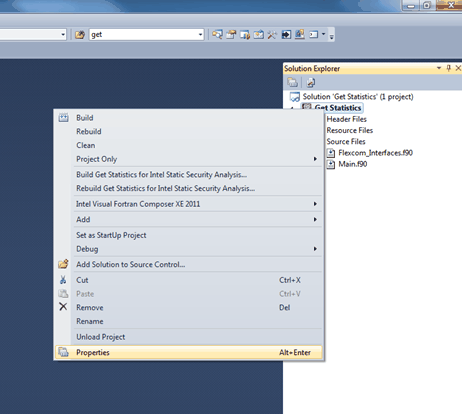This screenshot has height=414, width=462.
Task: Click the Find in Files folder icon
Action: [80, 34]
